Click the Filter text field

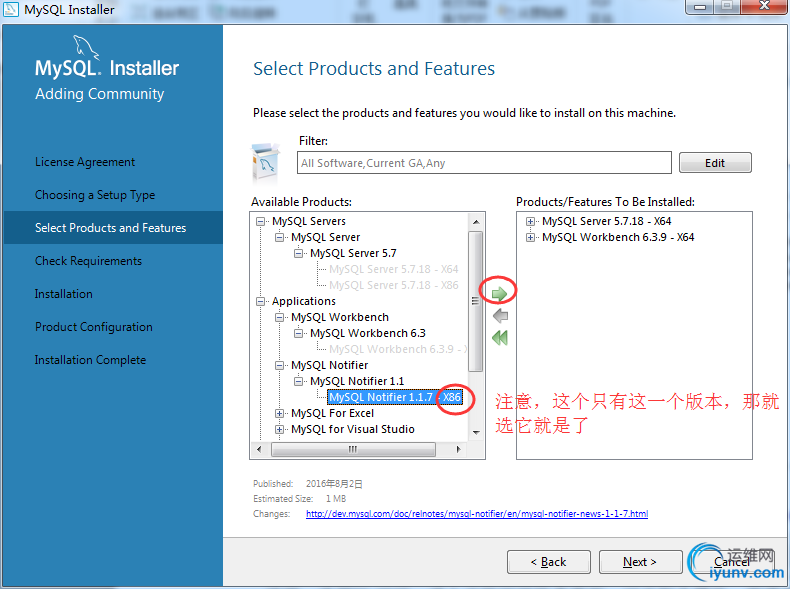point(484,163)
